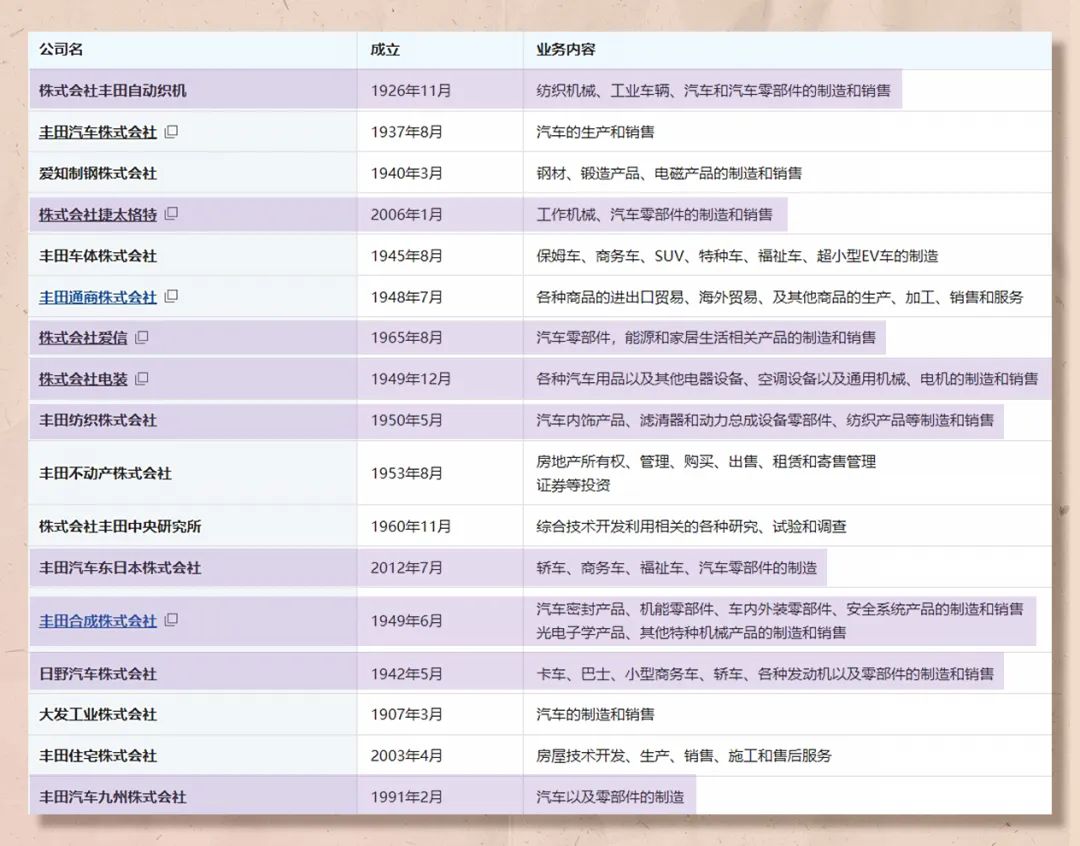Open external link icon beside 株式会社爱信
The height and width of the screenshot is (846, 1080).
(142, 337)
